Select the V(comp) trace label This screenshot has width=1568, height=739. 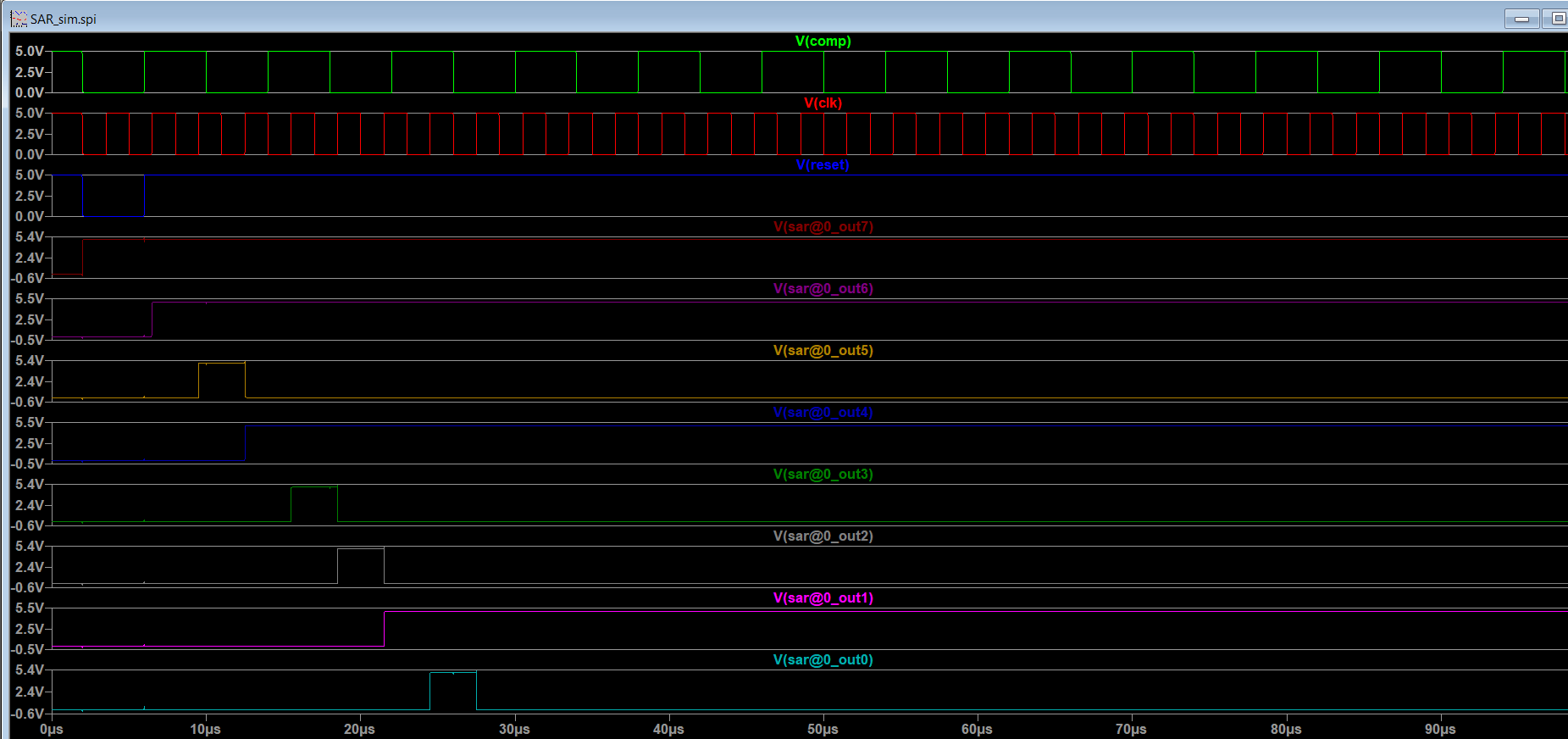(x=823, y=42)
